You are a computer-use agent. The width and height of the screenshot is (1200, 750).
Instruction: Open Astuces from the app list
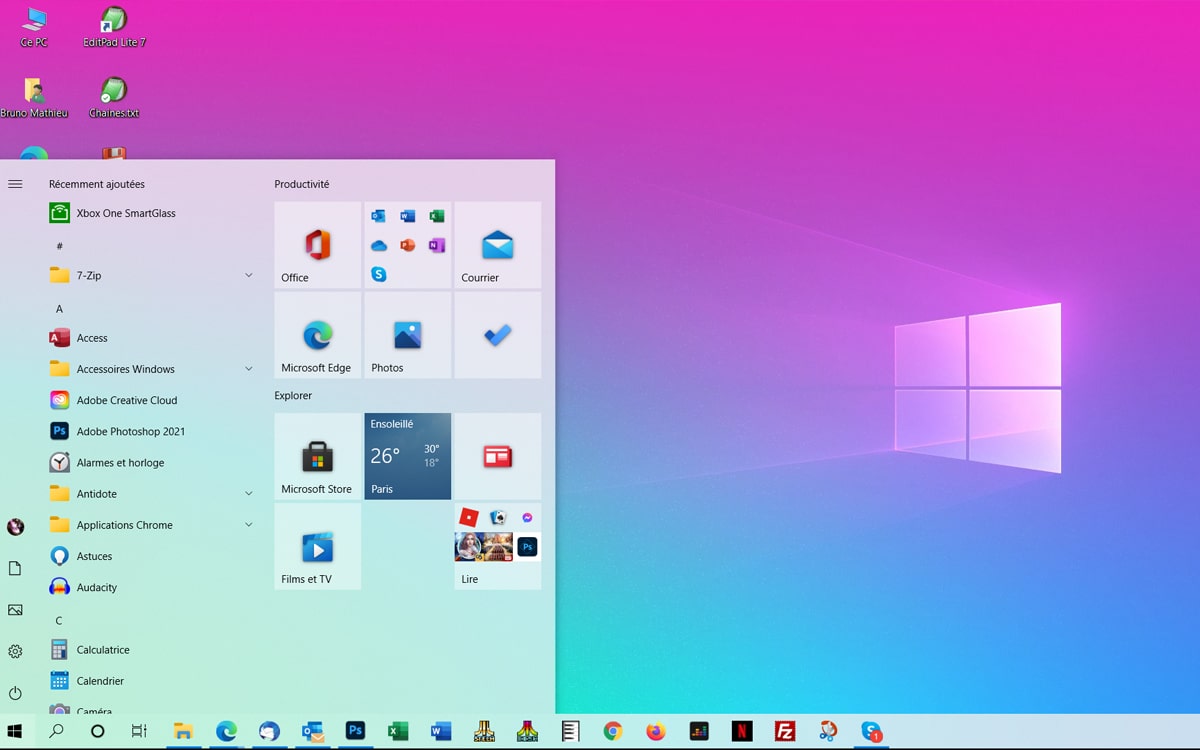coord(152,556)
